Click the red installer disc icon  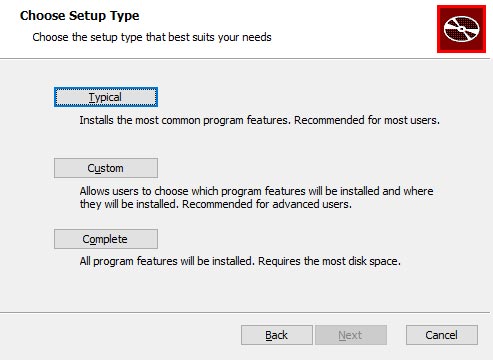pyautogui.click(x=461, y=29)
